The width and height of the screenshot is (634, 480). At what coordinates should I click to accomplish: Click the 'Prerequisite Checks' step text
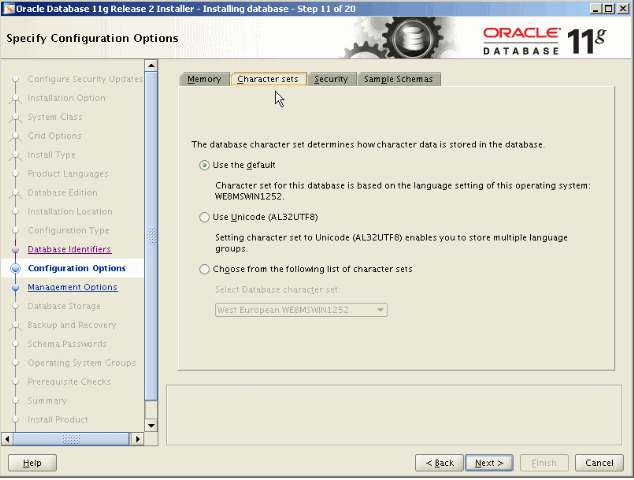(69, 382)
